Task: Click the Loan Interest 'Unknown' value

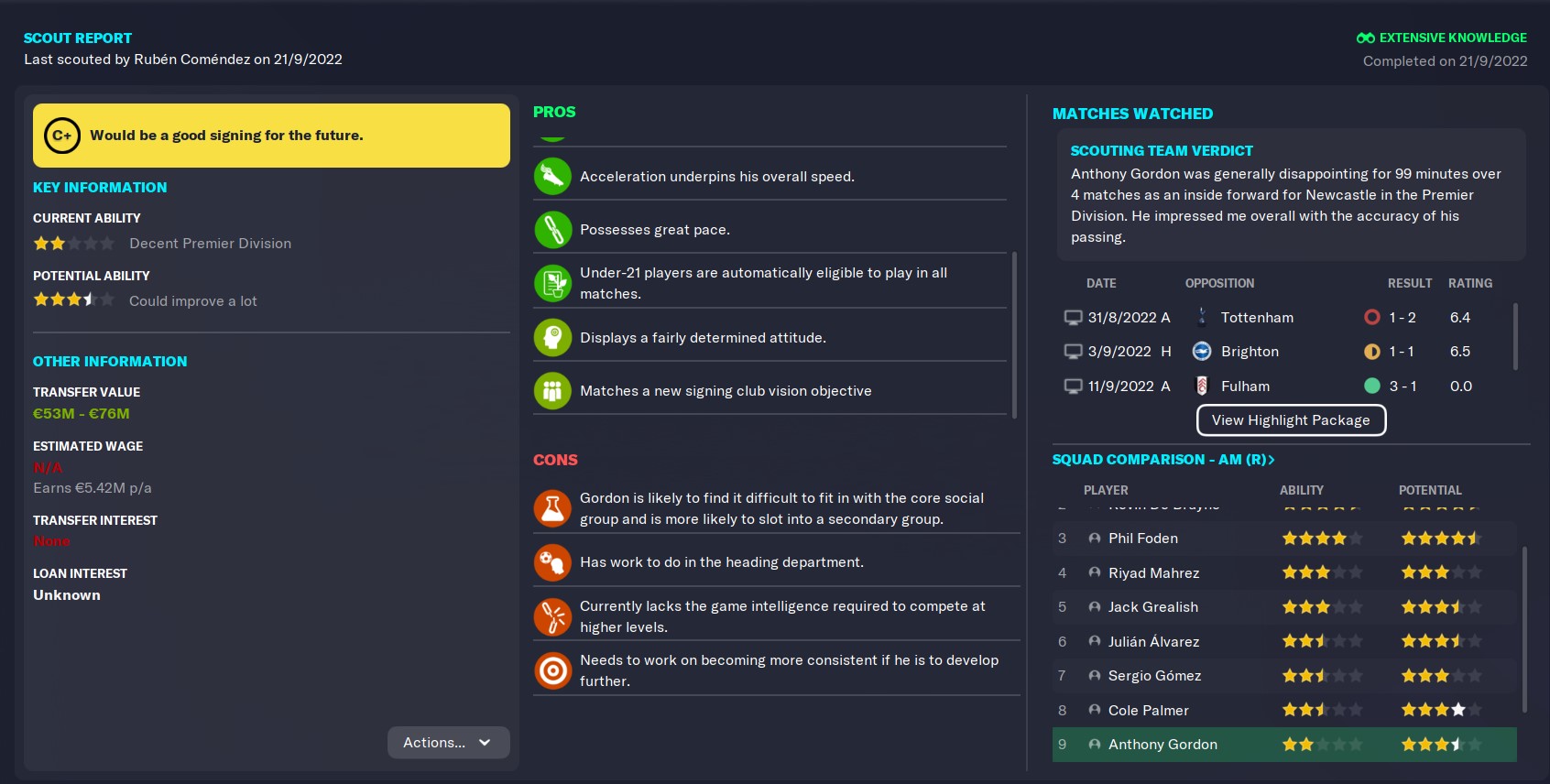Action: 67,595
